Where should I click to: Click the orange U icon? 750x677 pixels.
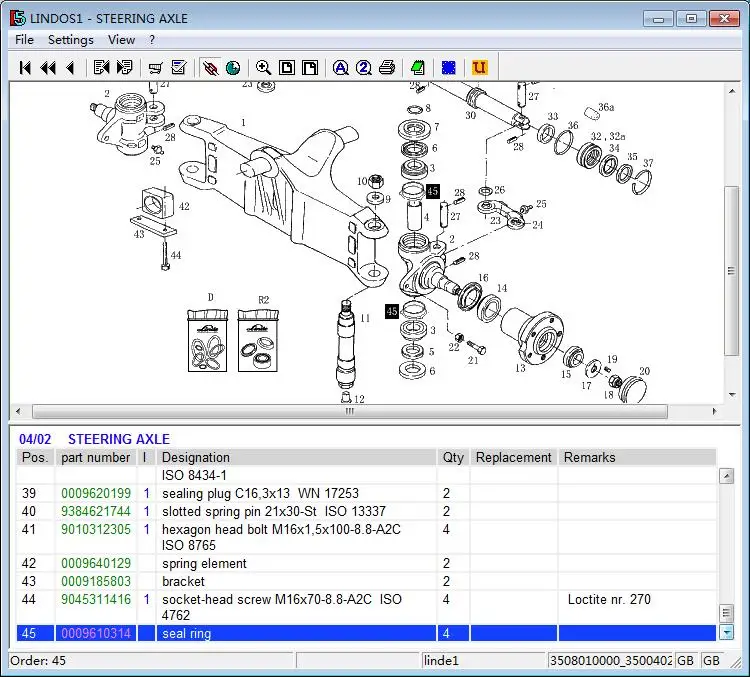pyautogui.click(x=479, y=67)
